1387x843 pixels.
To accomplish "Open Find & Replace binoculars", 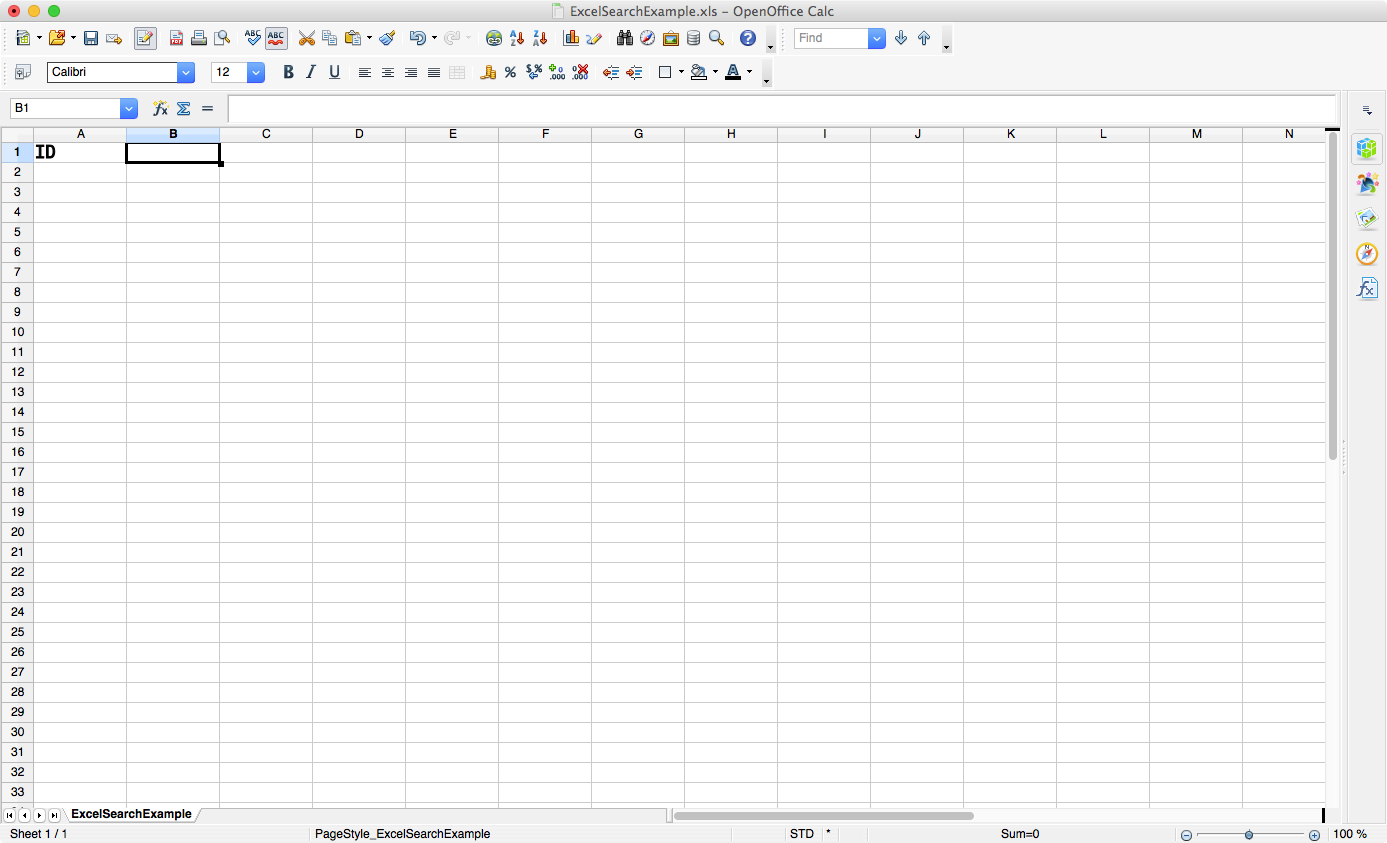I will click(x=625, y=38).
